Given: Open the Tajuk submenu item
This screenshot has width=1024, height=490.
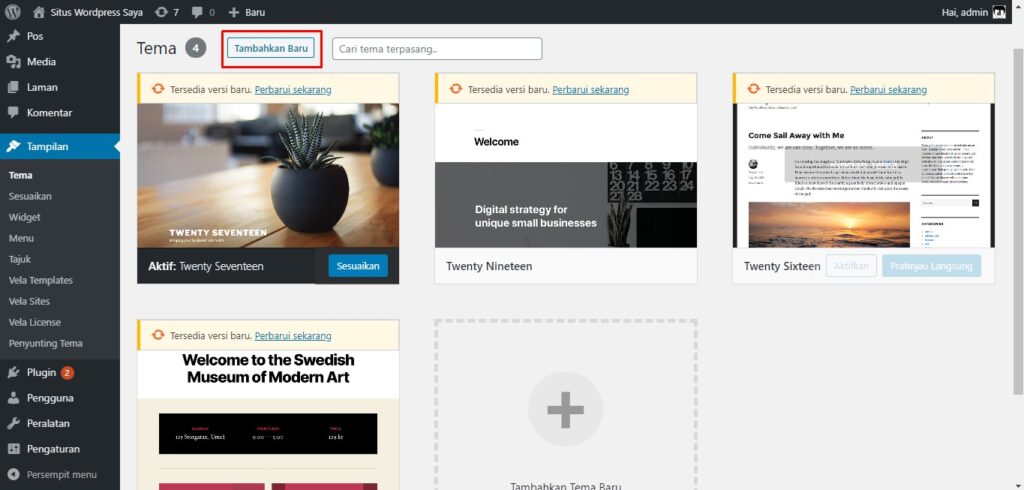Looking at the screenshot, I should (x=20, y=259).
